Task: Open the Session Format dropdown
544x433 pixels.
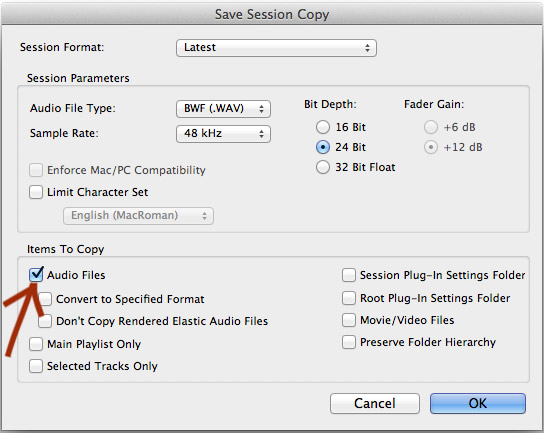Action: click(x=276, y=48)
